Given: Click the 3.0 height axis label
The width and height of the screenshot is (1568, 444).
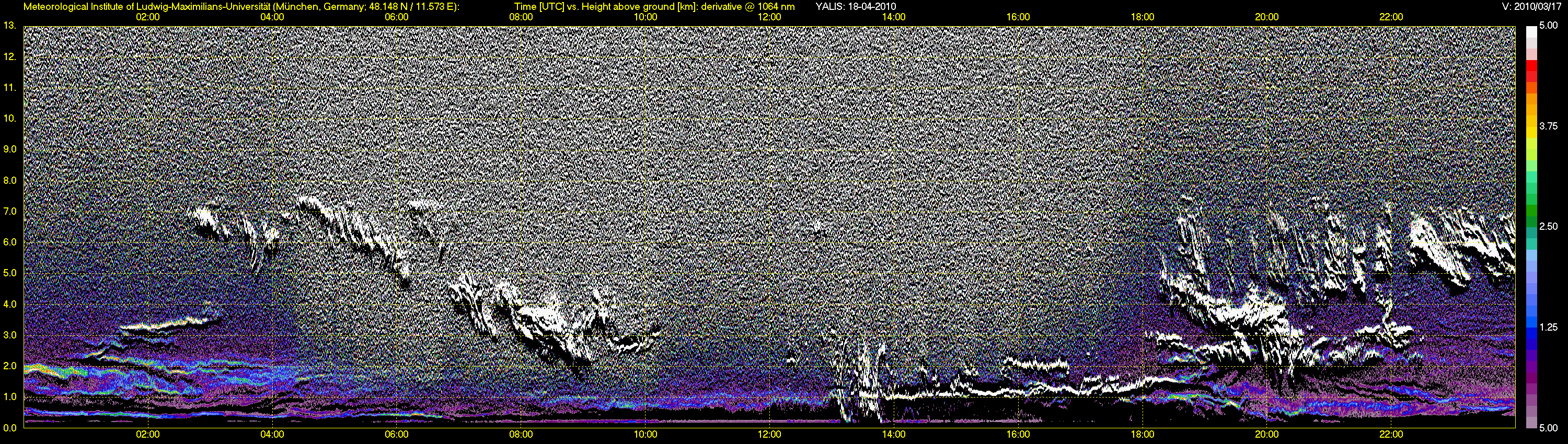Looking at the screenshot, I should (10, 335).
